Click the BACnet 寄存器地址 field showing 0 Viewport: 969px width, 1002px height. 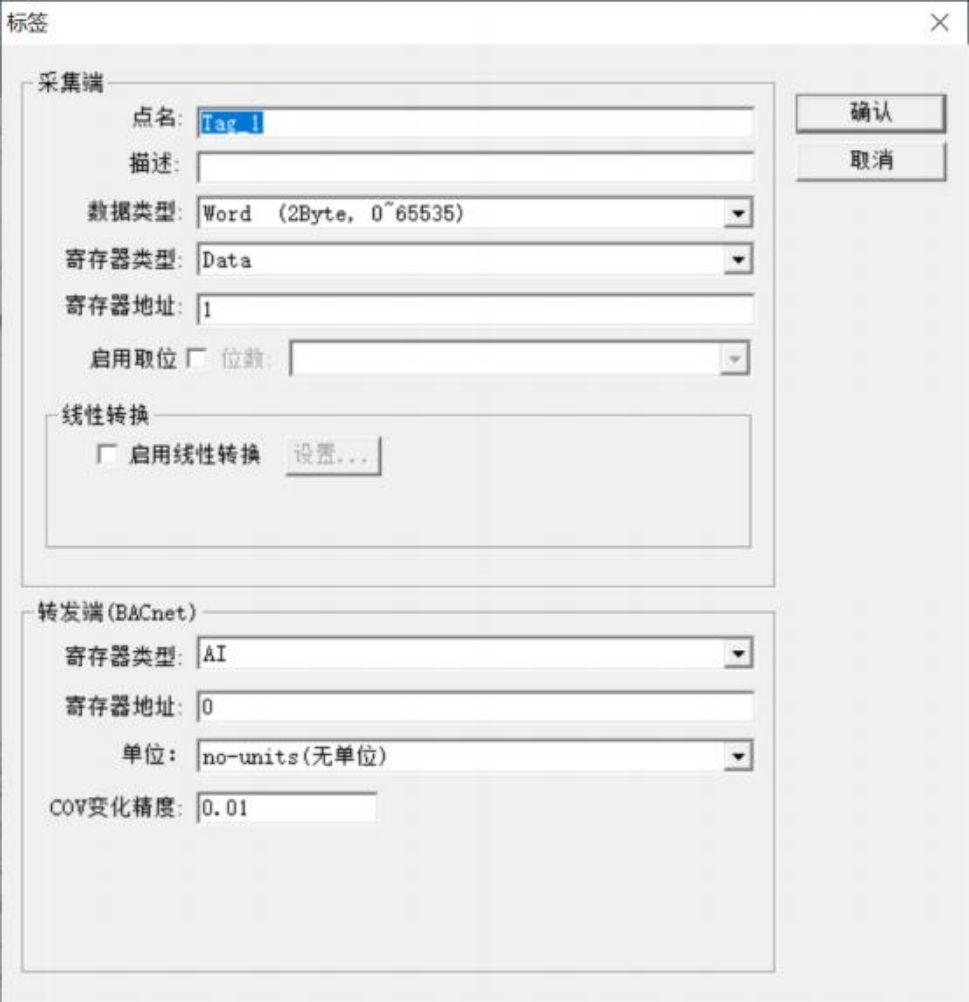476,707
